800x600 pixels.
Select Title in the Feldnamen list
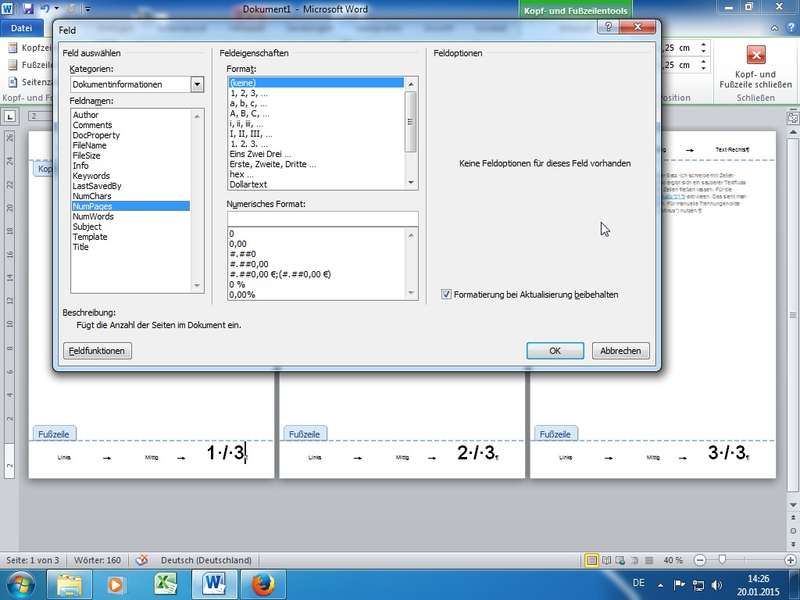point(81,247)
